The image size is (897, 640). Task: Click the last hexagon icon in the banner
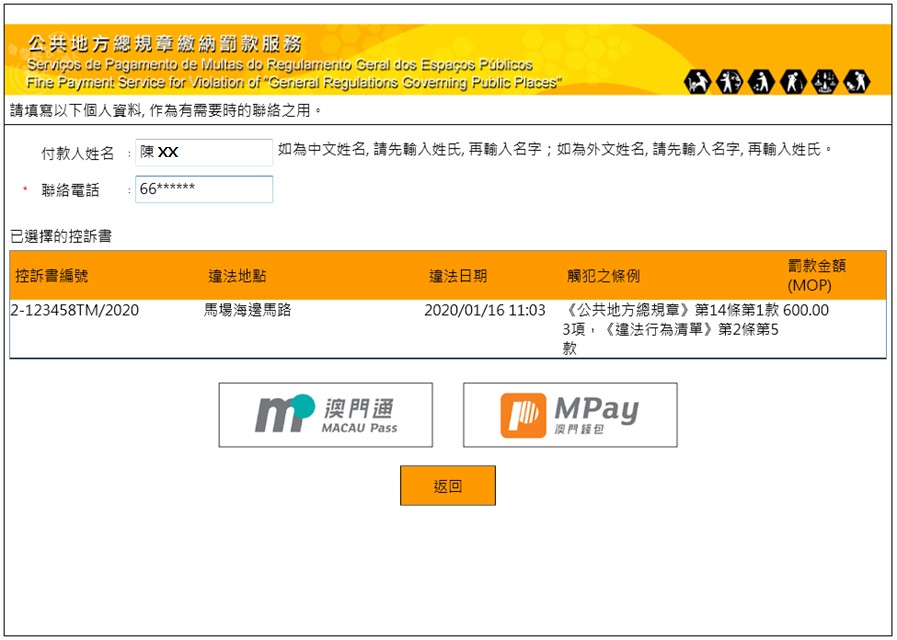pyautogui.click(x=857, y=82)
